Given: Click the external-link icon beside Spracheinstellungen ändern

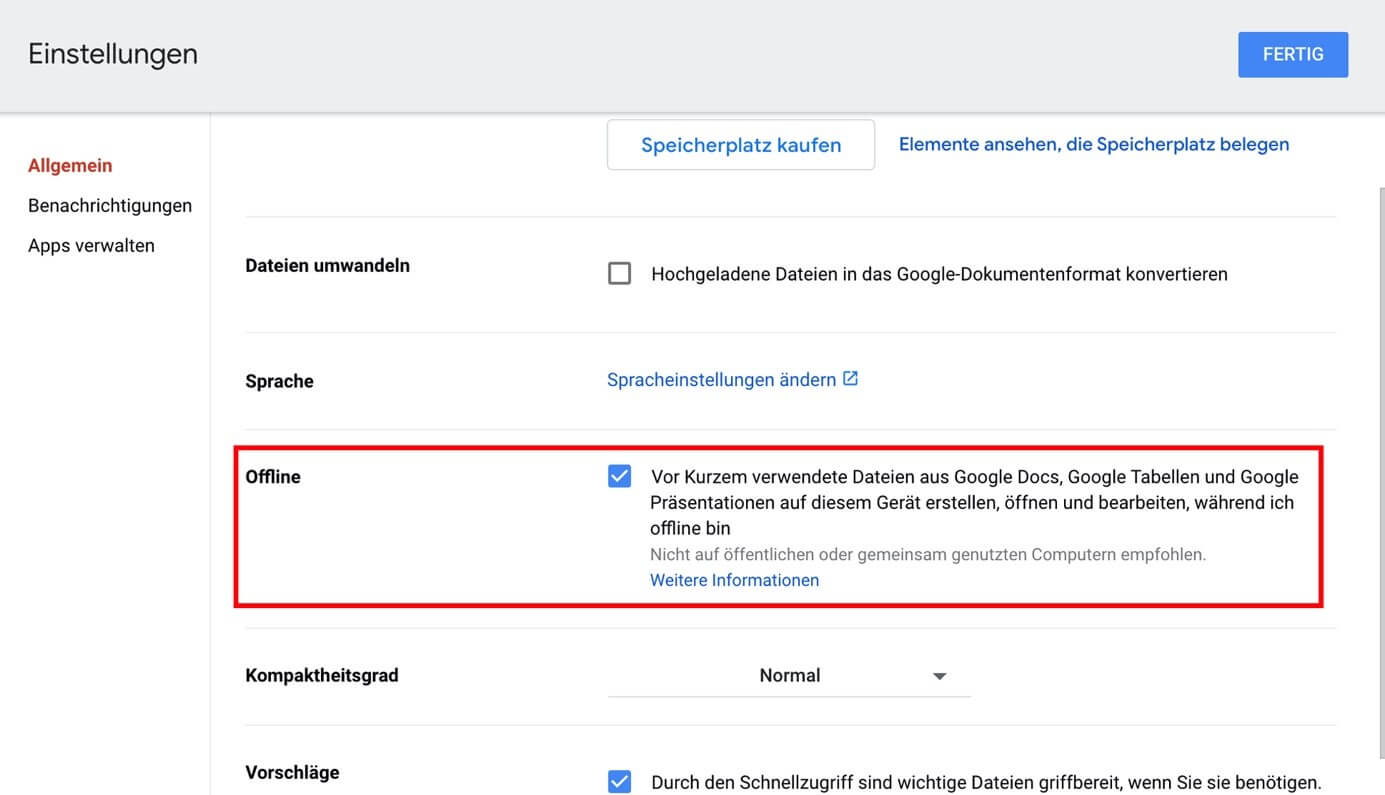Looking at the screenshot, I should coord(850,379).
